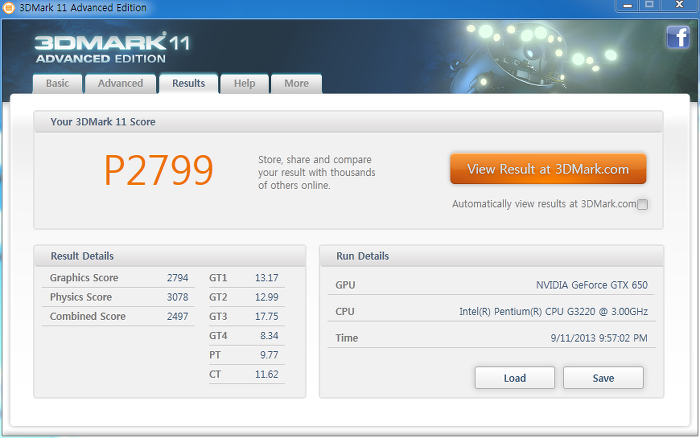The height and width of the screenshot is (438, 700).
Task: Enable automatically view results at 3DMark.com checkbox
Action: (642, 204)
